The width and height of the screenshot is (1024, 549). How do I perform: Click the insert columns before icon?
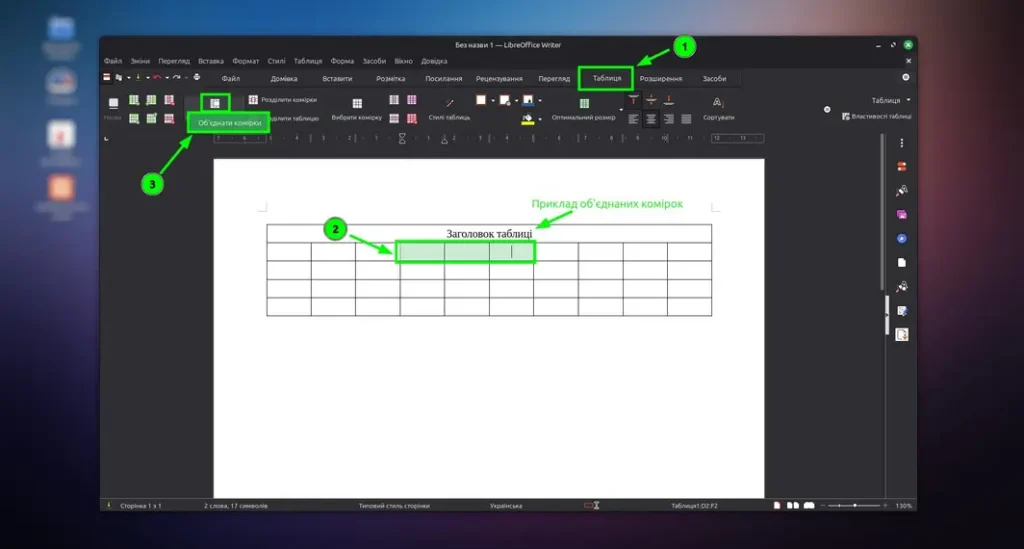[x=152, y=100]
